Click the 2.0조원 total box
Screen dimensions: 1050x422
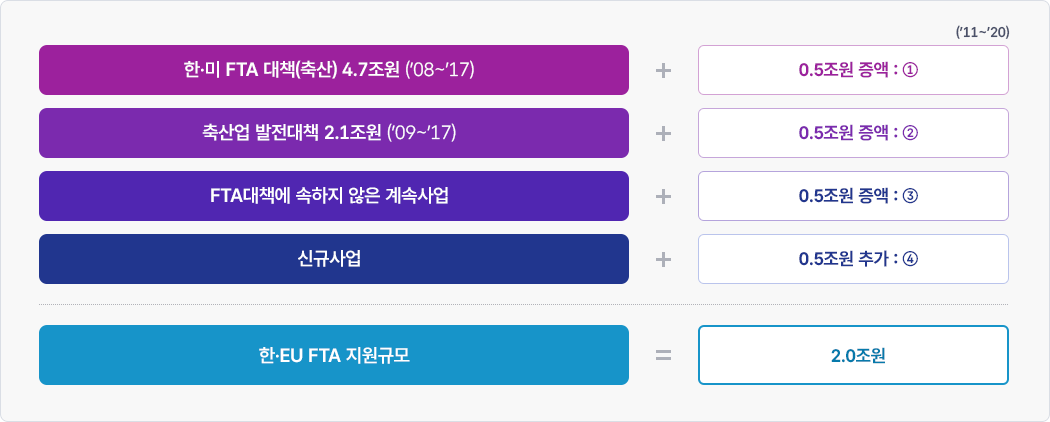point(853,355)
